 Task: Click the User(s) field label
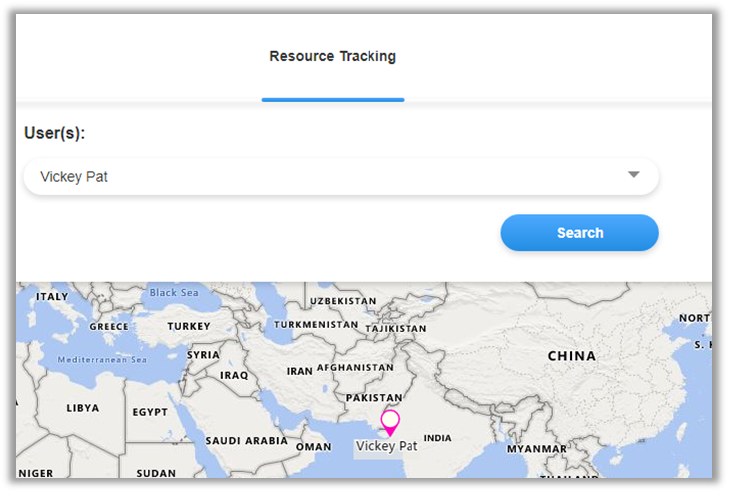(54, 133)
